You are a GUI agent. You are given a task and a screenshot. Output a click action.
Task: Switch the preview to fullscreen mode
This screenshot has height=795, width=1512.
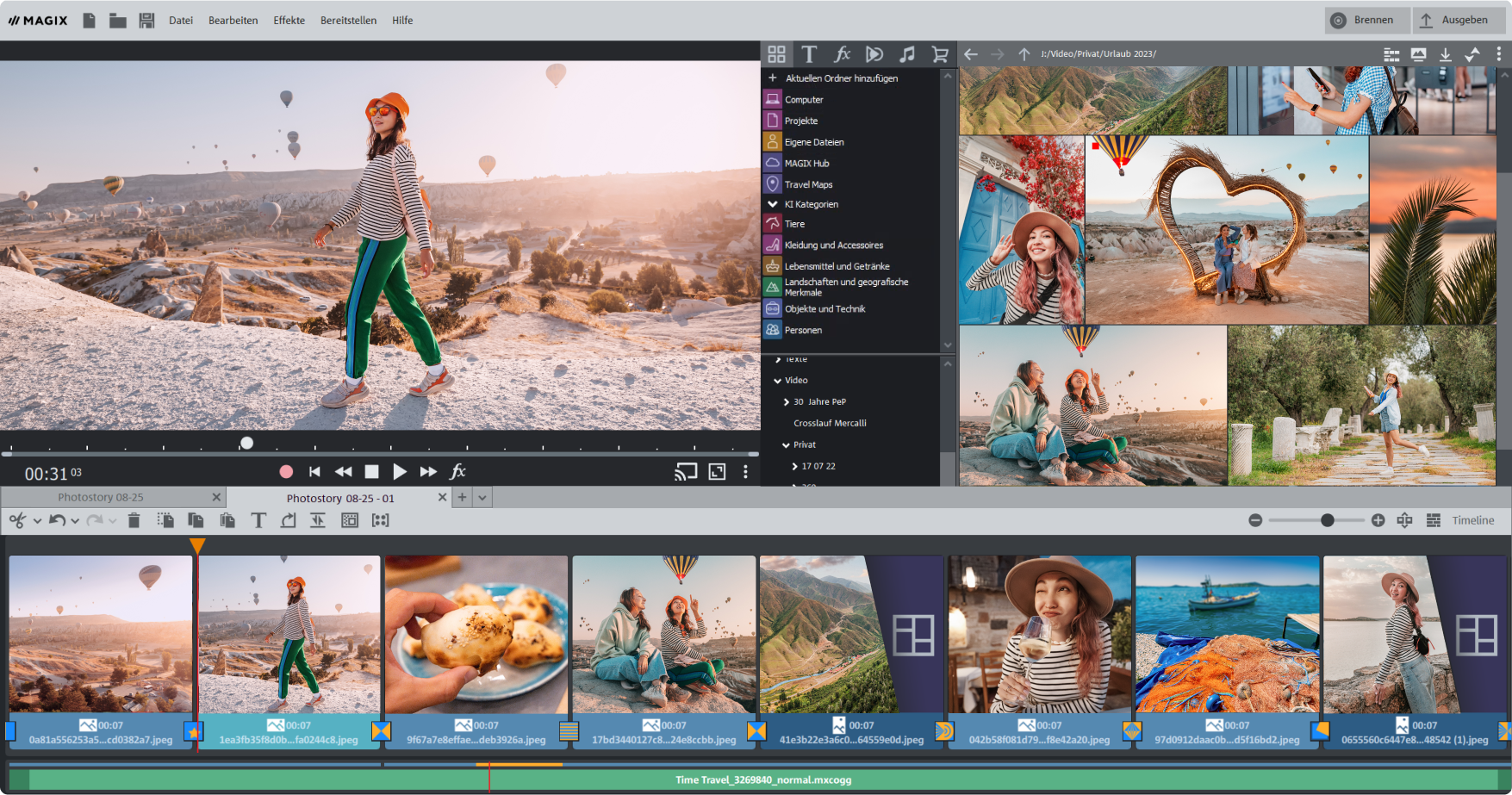(x=716, y=471)
